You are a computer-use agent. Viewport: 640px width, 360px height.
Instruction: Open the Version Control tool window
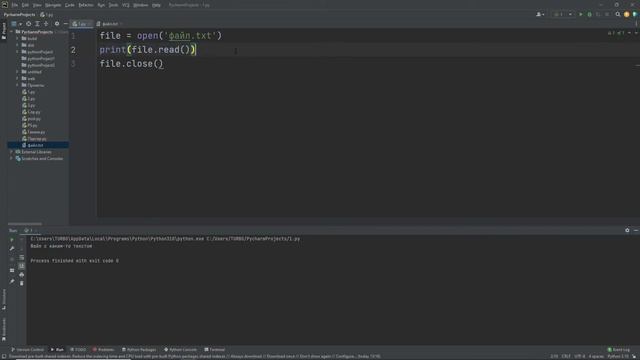pyautogui.click(x=27, y=350)
